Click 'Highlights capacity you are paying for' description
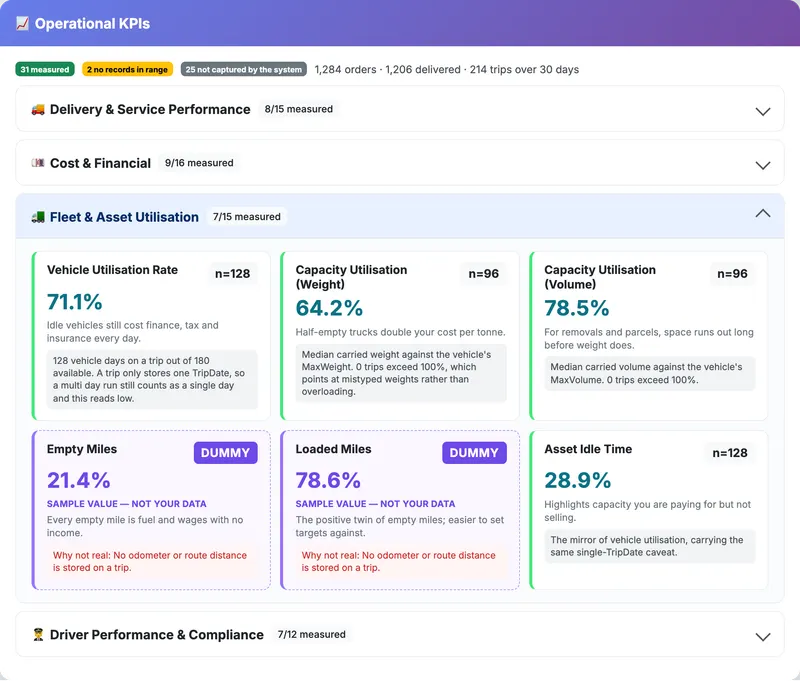Screen dimensions: 800x681 click(x=647, y=511)
